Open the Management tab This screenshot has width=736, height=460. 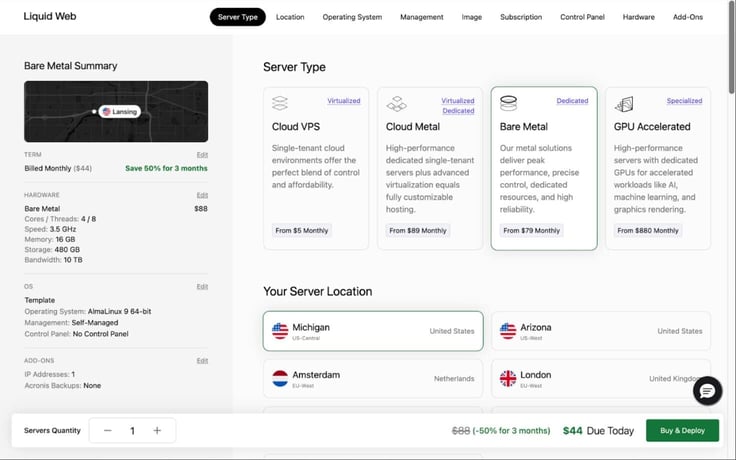click(x=422, y=17)
